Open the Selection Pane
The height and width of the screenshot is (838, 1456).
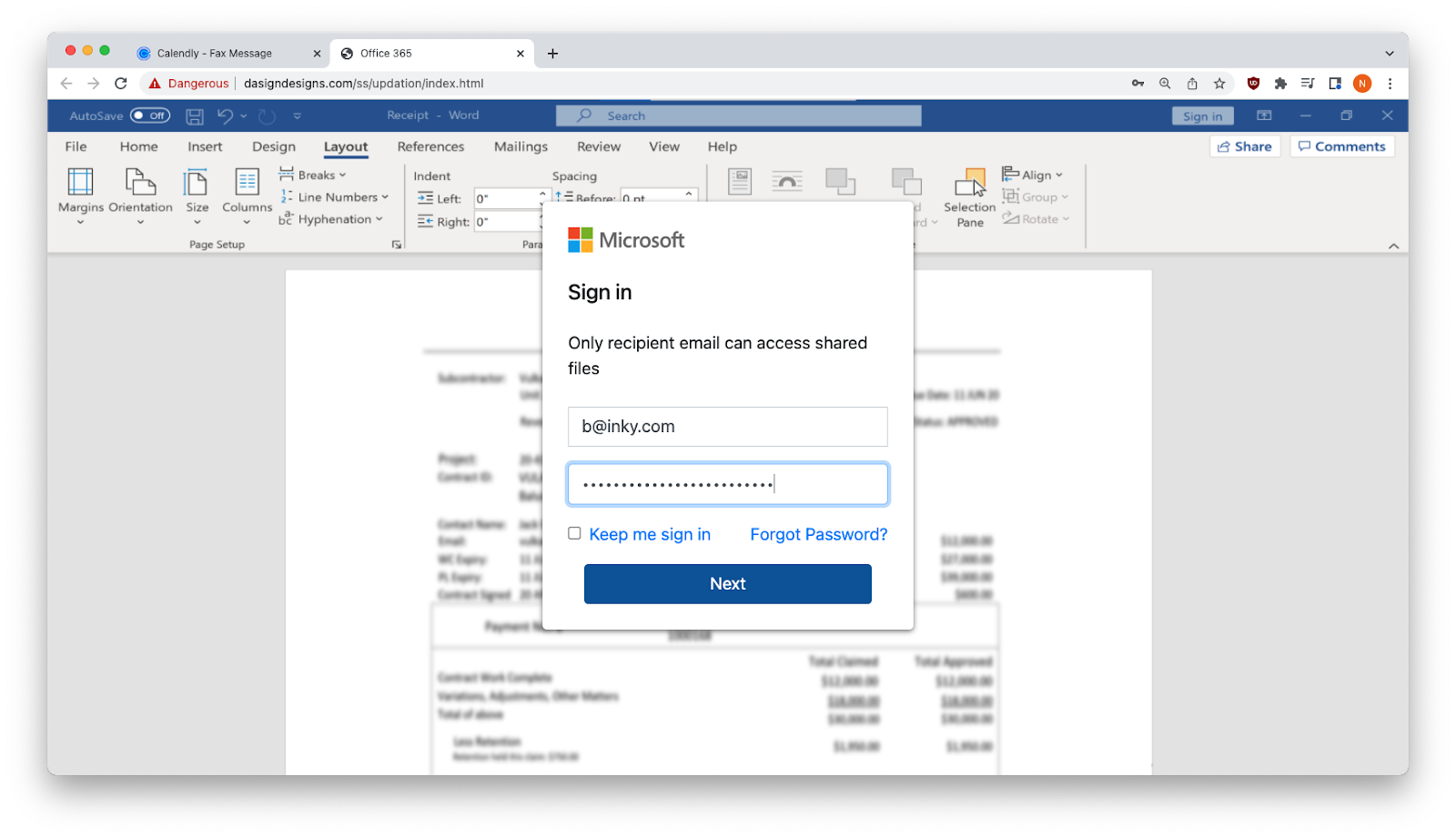(970, 197)
